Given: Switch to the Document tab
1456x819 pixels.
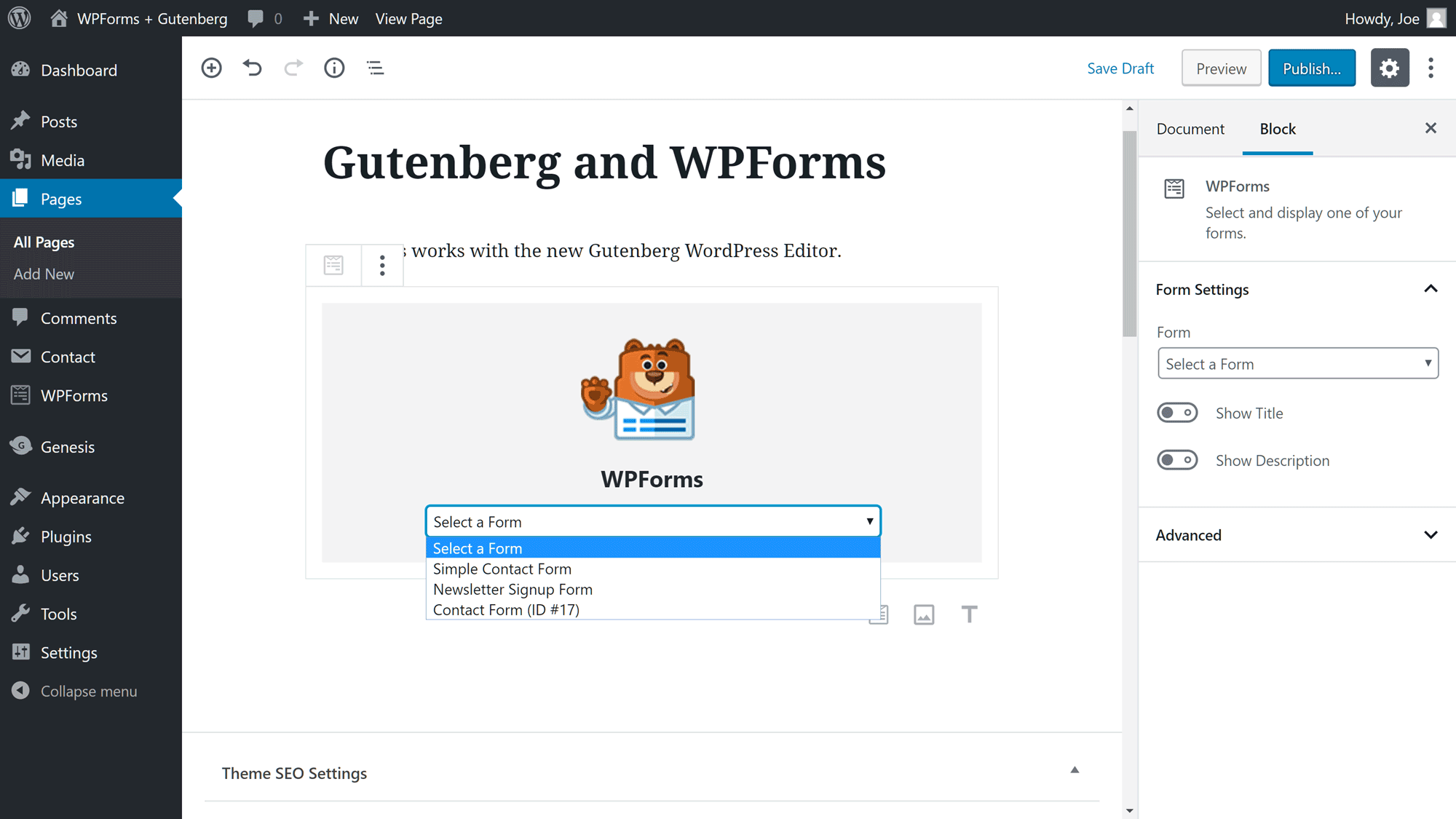Looking at the screenshot, I should (1190, 128).
